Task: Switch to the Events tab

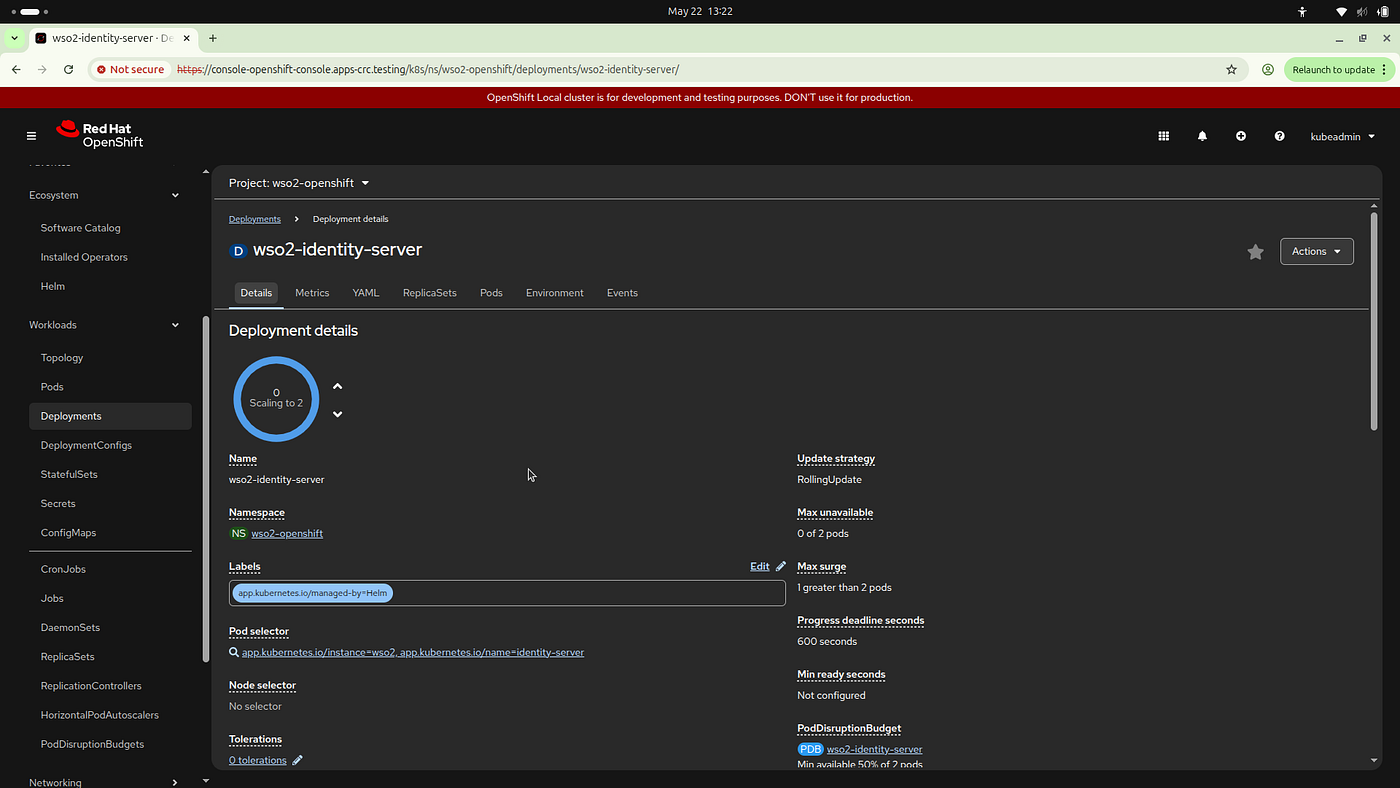Action: [622, 293]
